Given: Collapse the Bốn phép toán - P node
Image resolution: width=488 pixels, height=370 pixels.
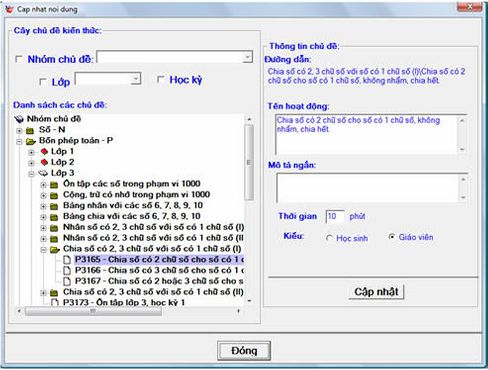Looking at the screenshot, I should (19, 142).
